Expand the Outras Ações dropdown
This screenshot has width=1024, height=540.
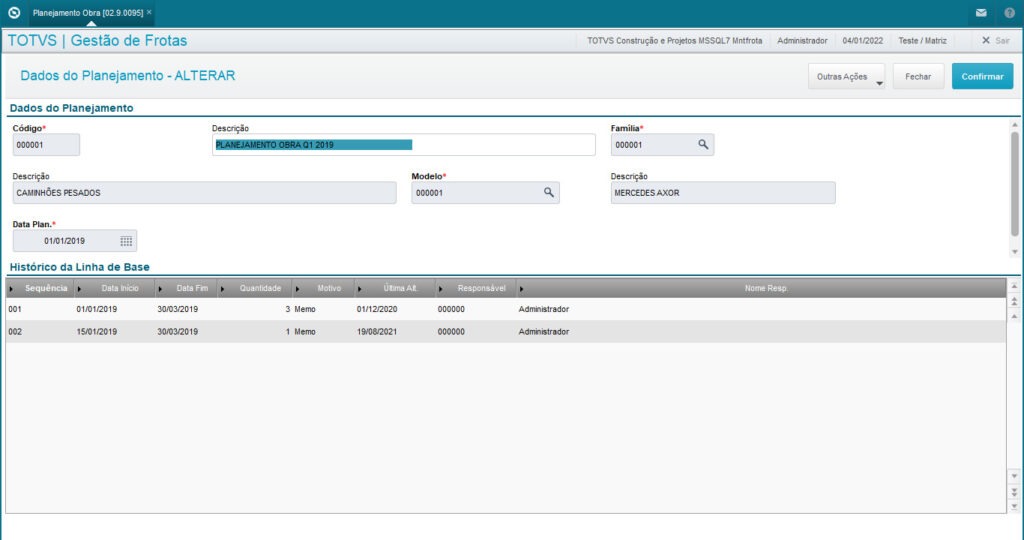[x=846, y=76]
